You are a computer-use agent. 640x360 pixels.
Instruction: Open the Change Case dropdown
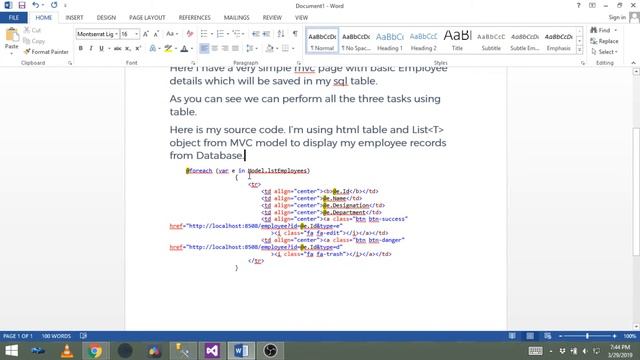click(x=172, y=34)
